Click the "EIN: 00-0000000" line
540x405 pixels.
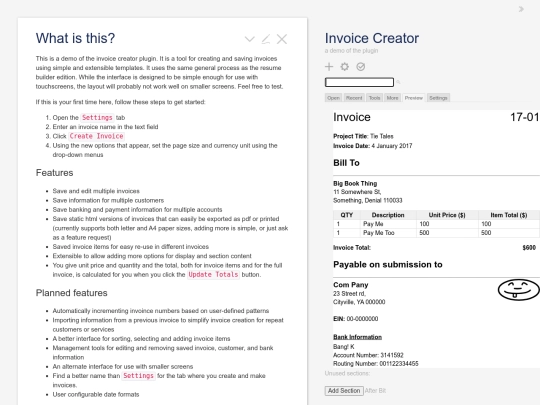tap(355, 319)
